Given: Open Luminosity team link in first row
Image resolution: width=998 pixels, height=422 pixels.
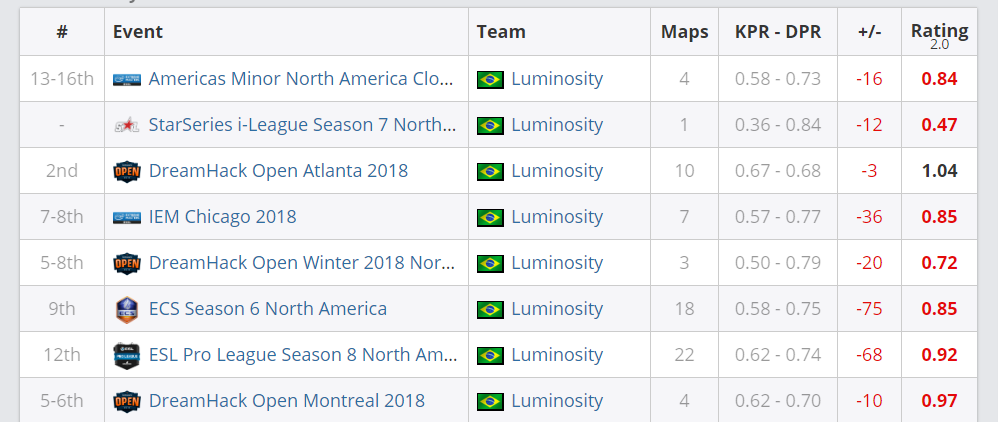Looking at the screenshot, I should (557, 79).
